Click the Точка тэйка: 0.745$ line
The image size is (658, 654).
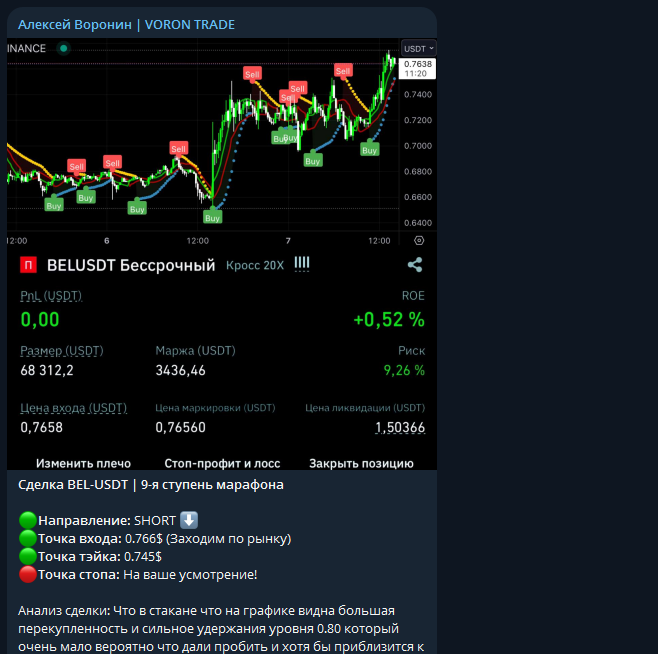coord(90,557)
